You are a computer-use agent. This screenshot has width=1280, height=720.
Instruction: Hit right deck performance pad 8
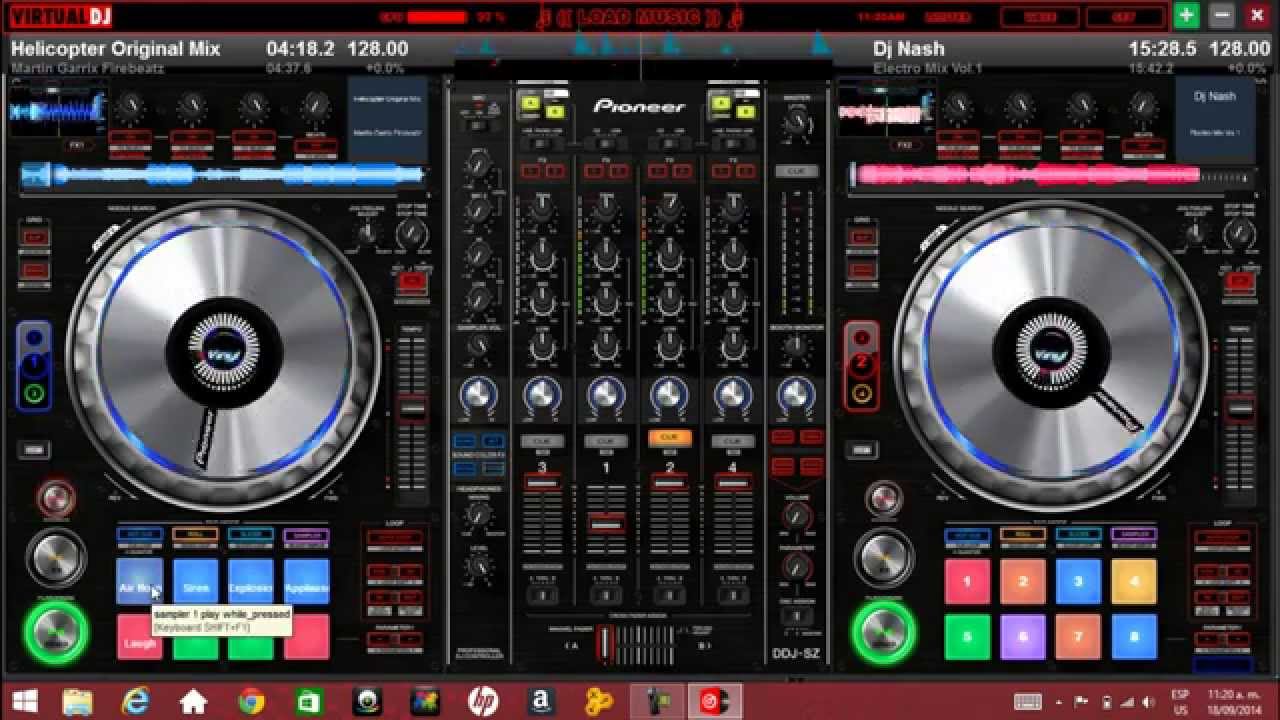(x=1134, y=637)
